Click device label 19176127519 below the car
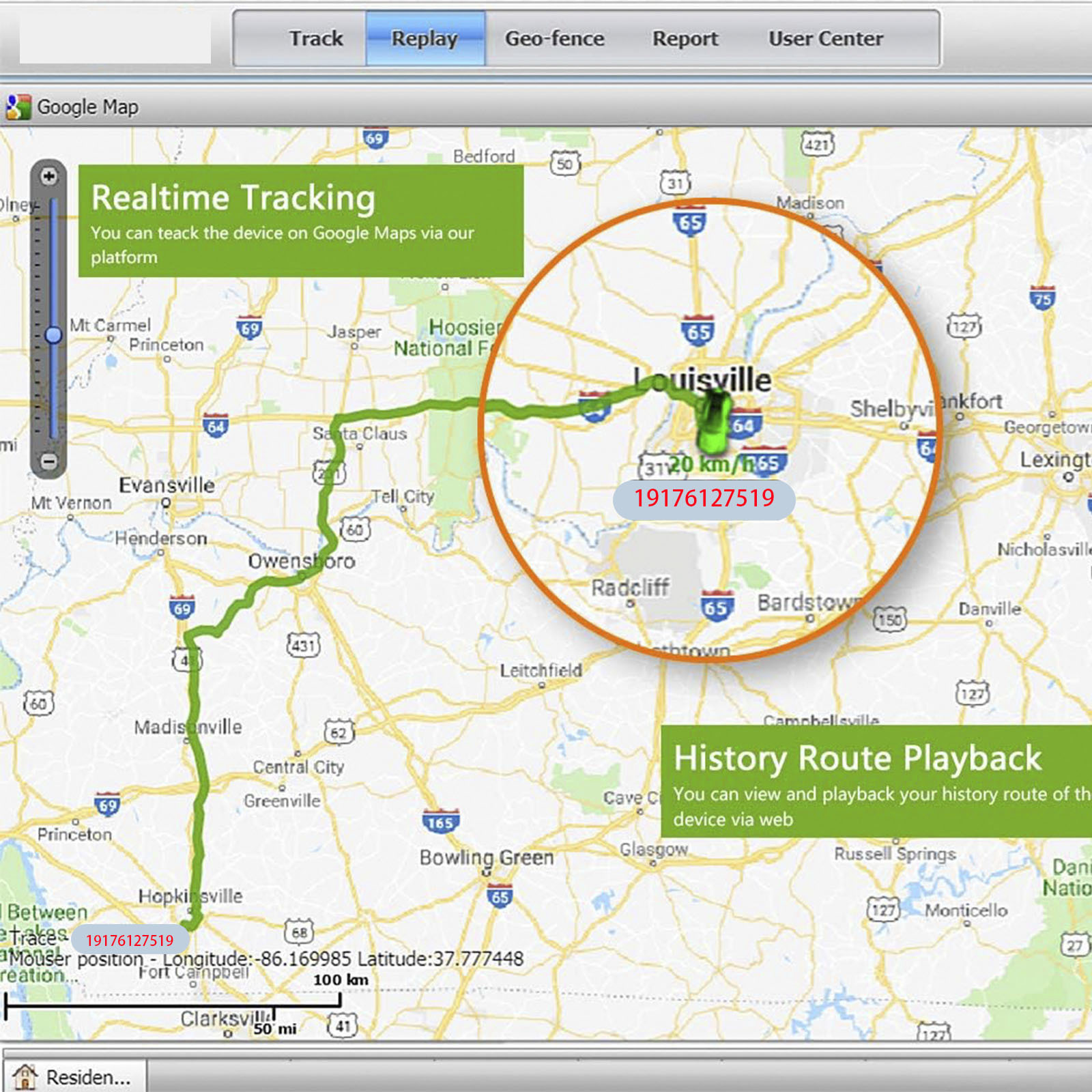Image resolution: width=1092 pixels, height=1092 pixels. (x=704, y=499)
